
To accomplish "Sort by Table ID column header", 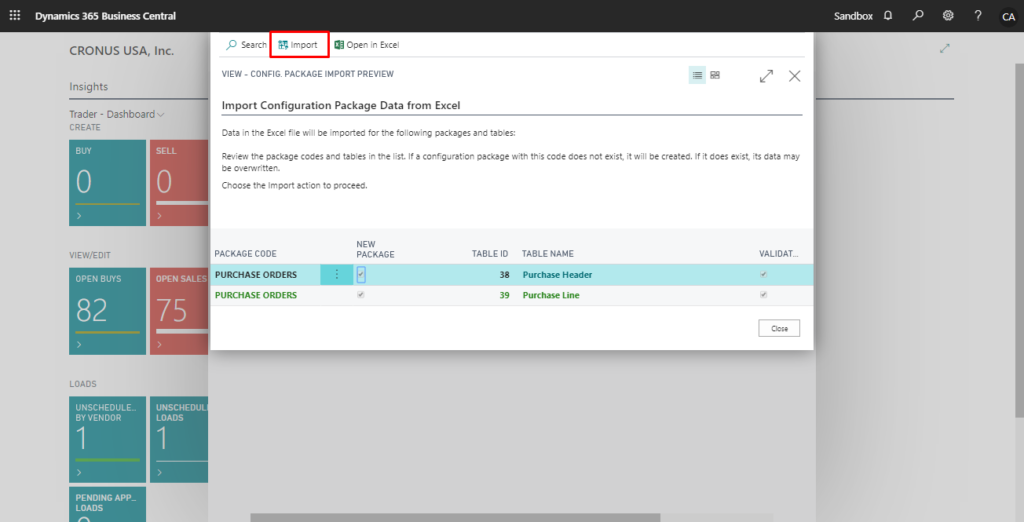I will tap(490, 253).
